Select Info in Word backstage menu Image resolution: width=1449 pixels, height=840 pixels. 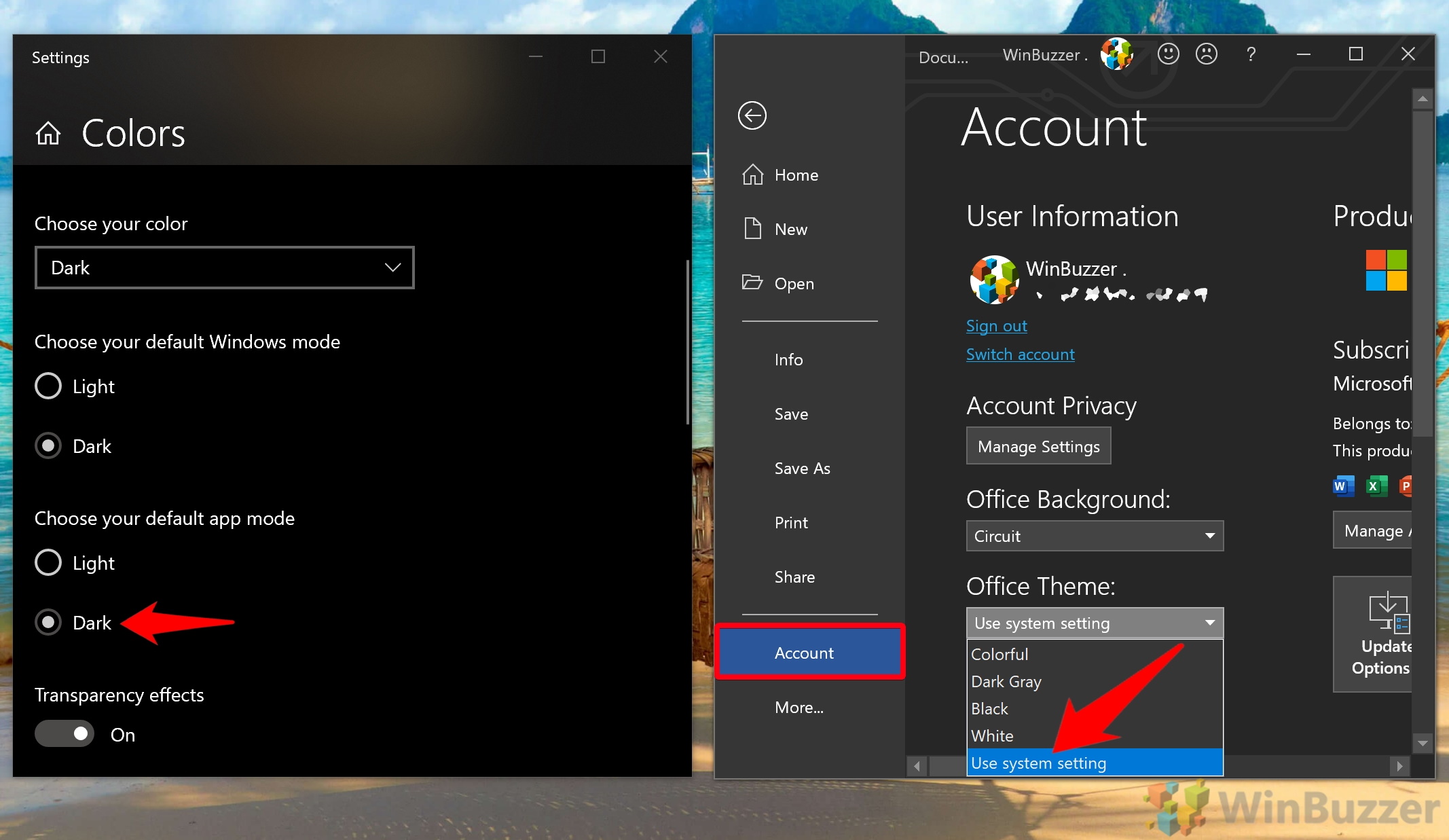click(809, 359)
